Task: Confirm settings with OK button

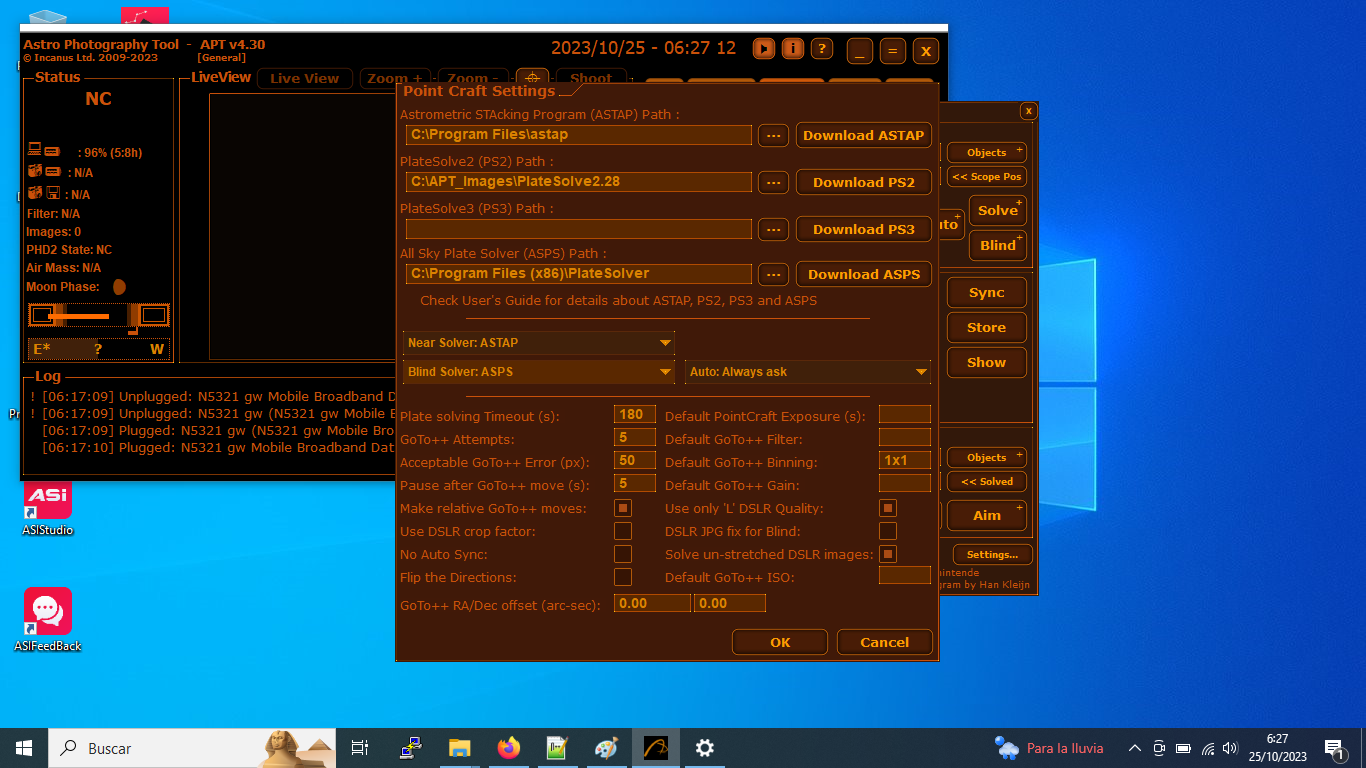Action: [x=780, y=642]
